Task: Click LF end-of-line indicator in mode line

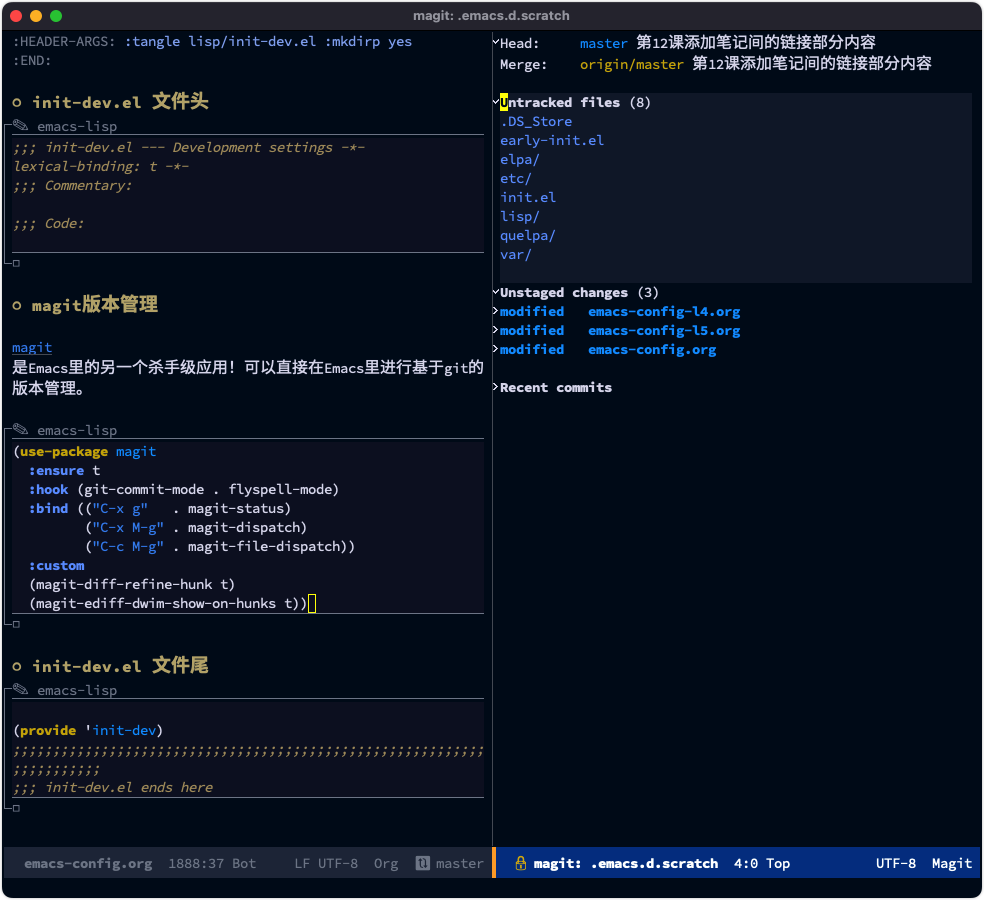Action: 302,864
